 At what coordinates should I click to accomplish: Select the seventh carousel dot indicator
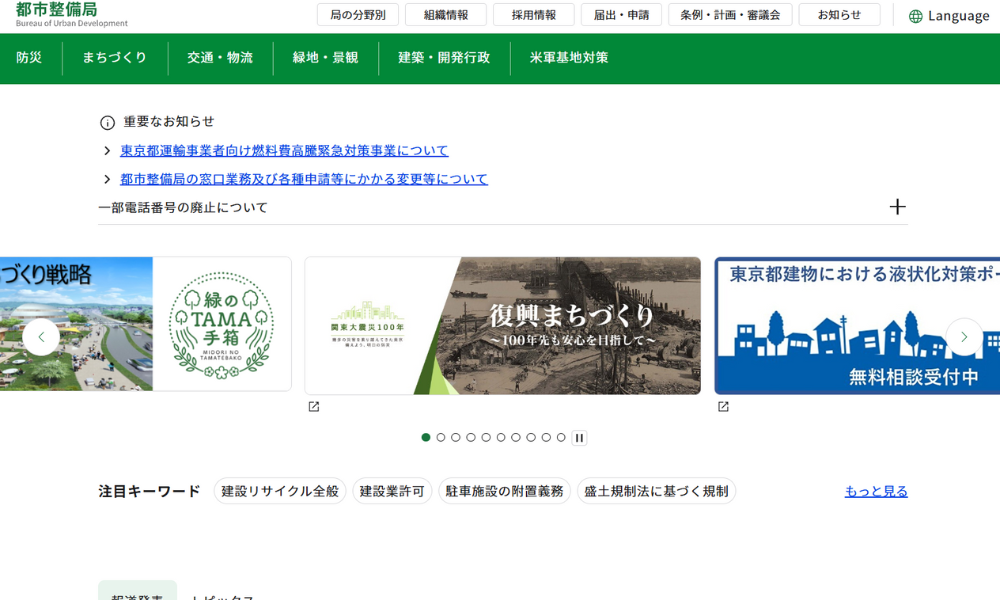[515, 437]
